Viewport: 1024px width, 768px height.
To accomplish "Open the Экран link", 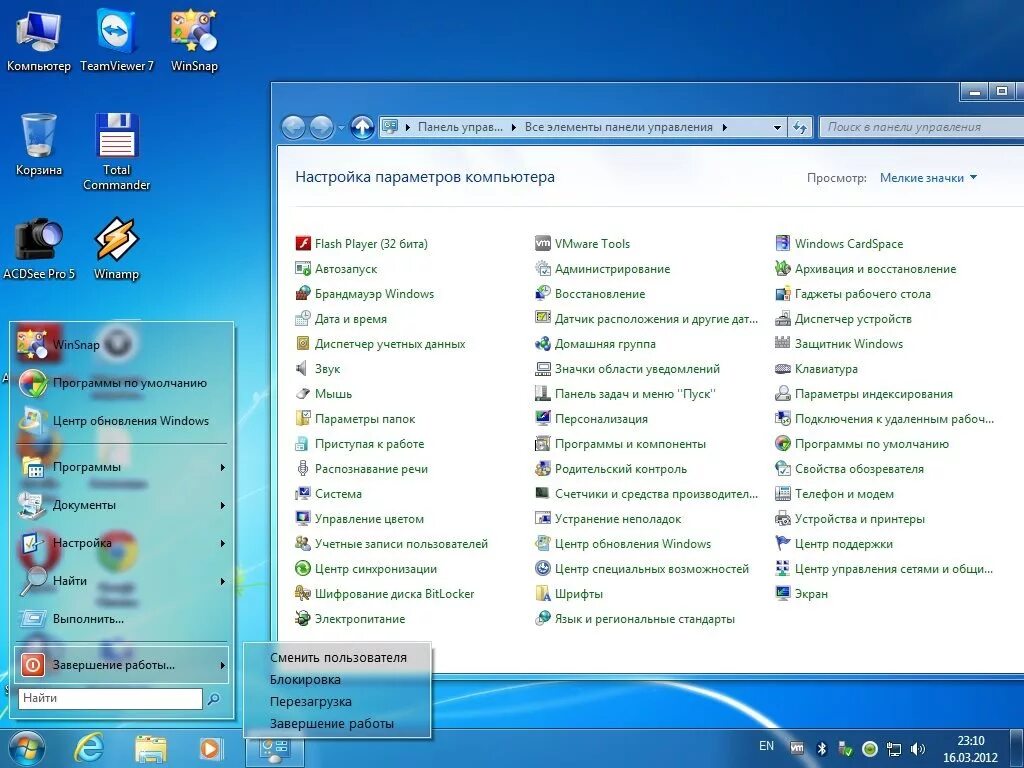I will tap(811, 594).
